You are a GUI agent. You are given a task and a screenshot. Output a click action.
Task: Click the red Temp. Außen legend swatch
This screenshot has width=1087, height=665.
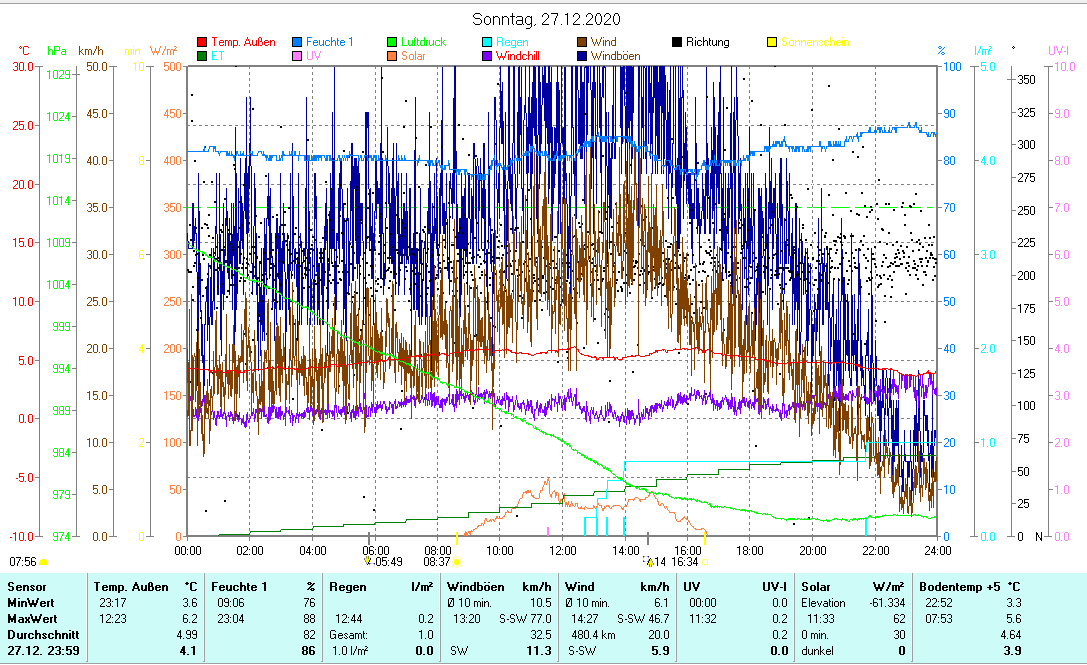pos(203,43)
